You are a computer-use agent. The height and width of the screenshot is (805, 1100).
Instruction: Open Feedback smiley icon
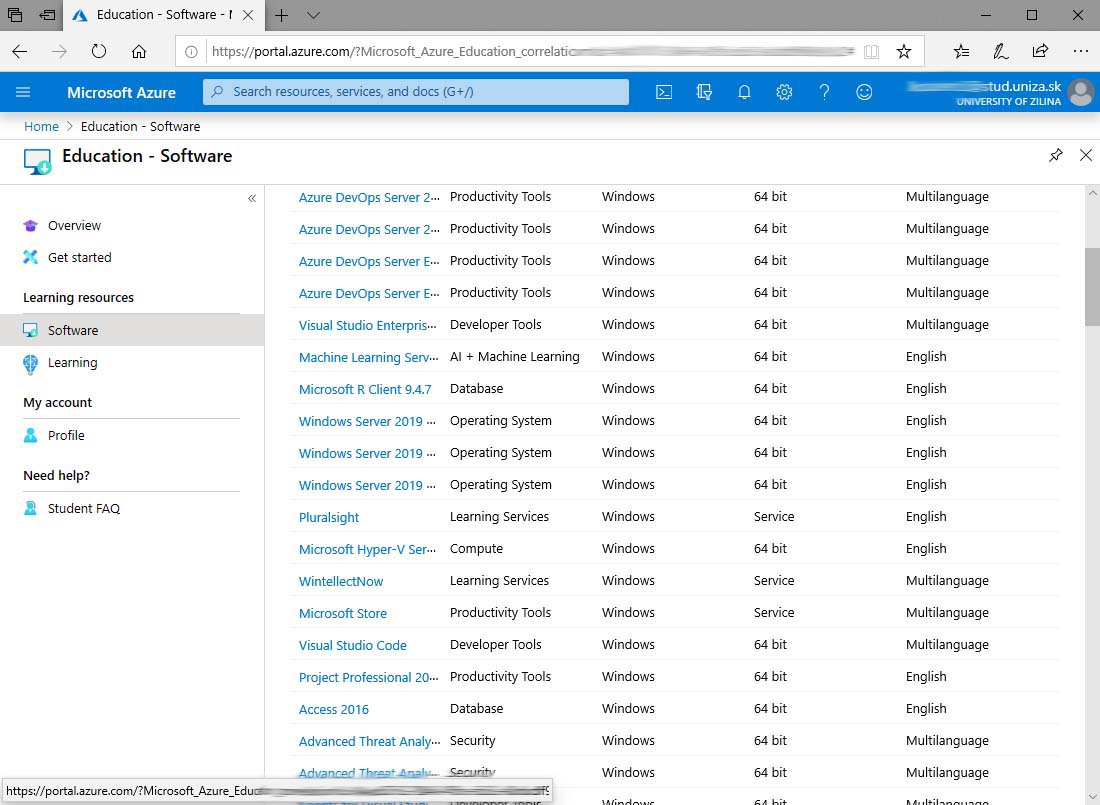pyautogui.click(x=864, y=92)
